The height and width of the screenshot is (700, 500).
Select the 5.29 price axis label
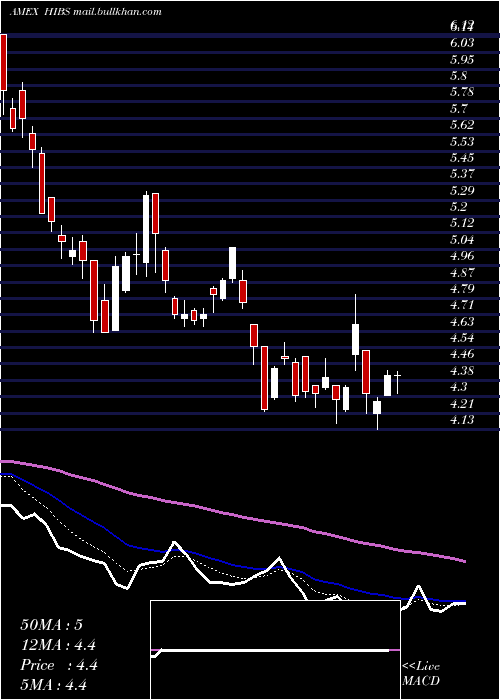(462, 190)
